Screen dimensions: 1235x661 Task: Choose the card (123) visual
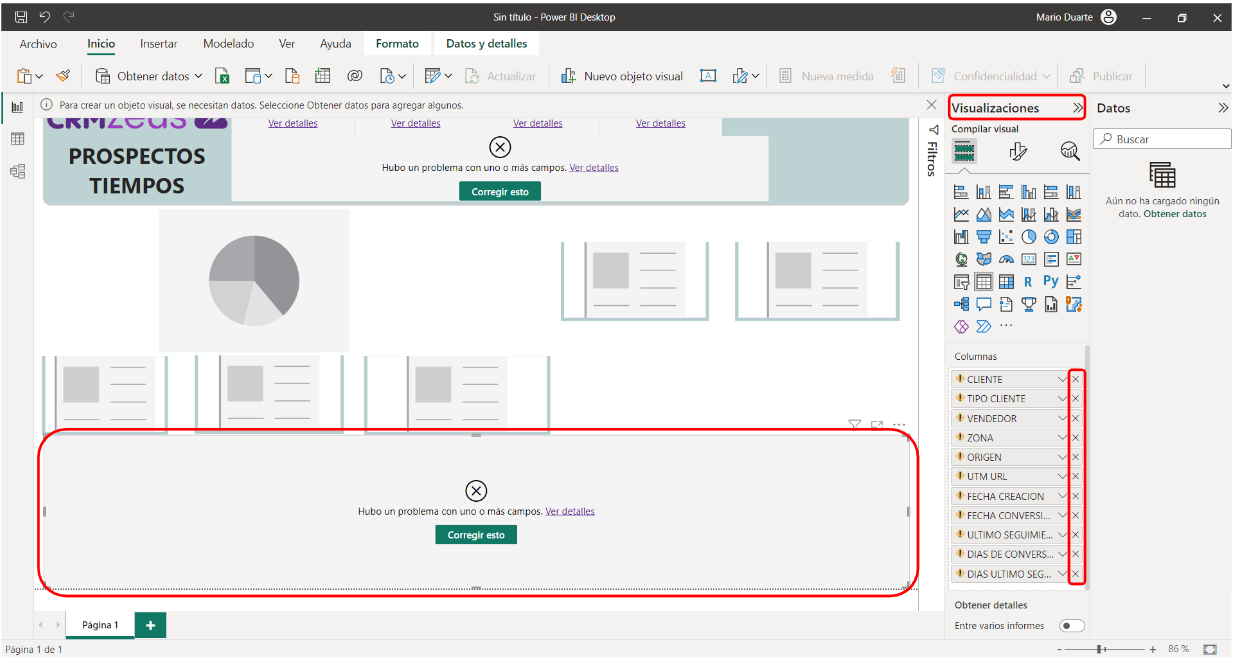tap(1029, 259)
